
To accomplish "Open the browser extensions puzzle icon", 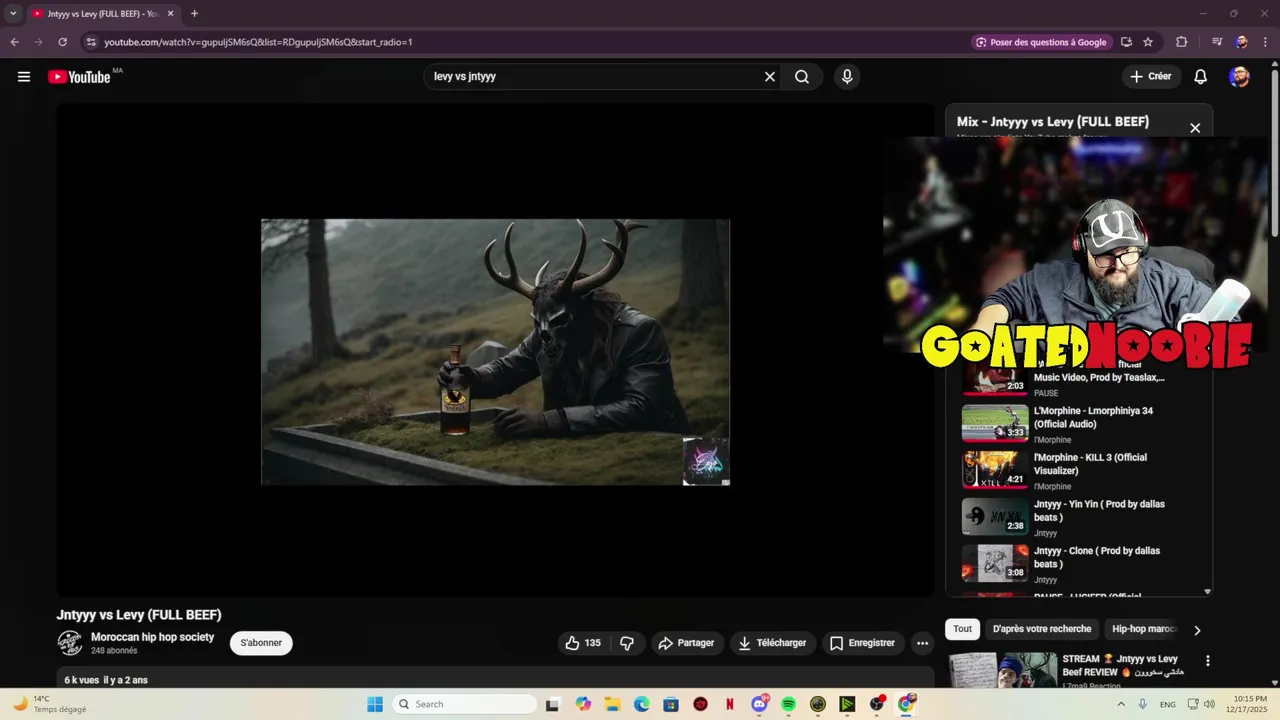I will click(1182, 42).
